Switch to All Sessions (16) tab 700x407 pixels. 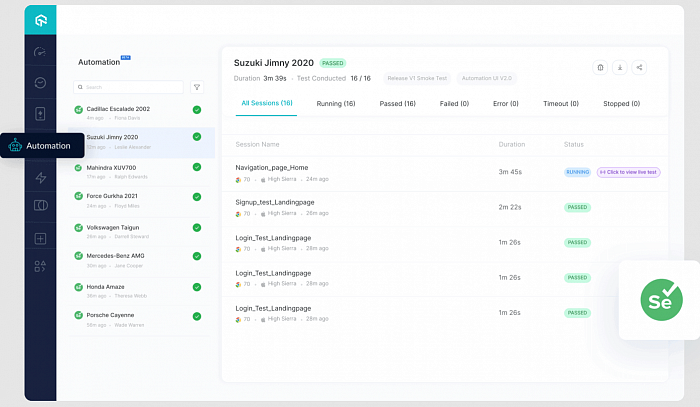267,103
